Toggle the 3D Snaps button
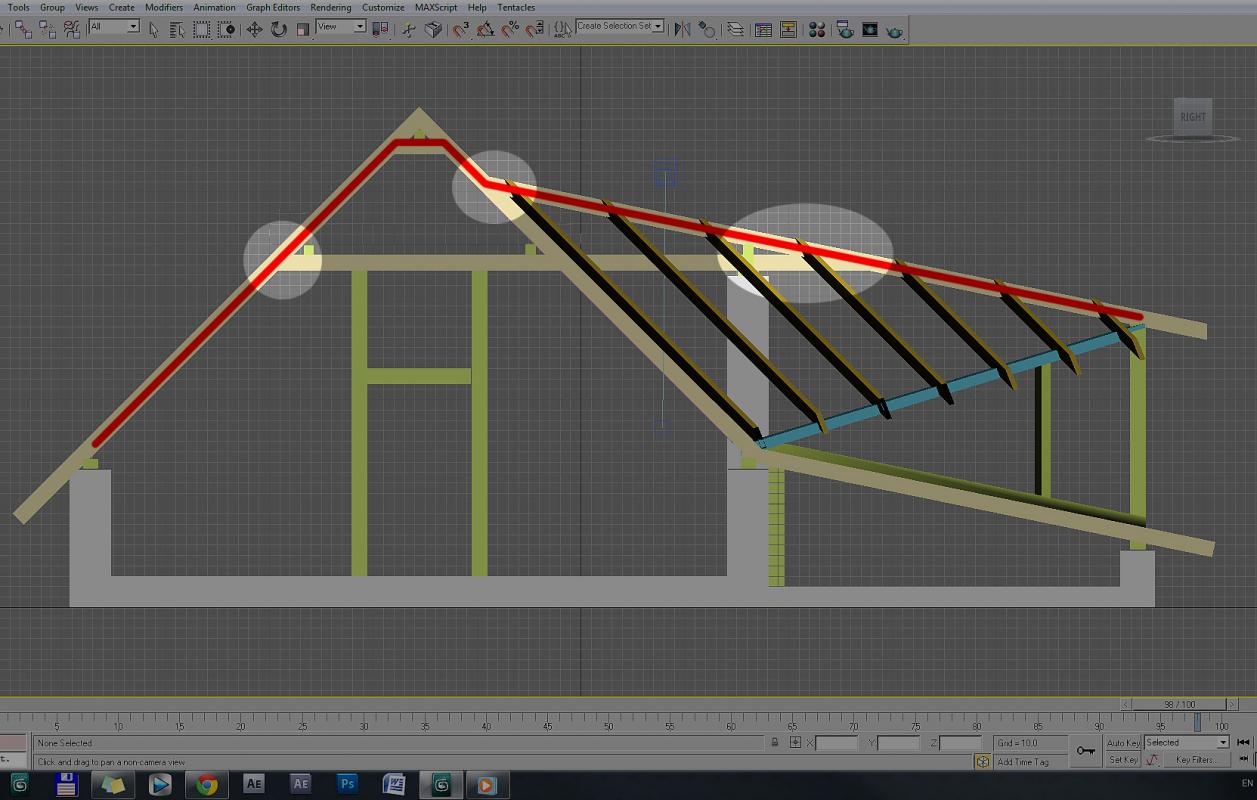1257x800 pixels. (x=460, y=30)
